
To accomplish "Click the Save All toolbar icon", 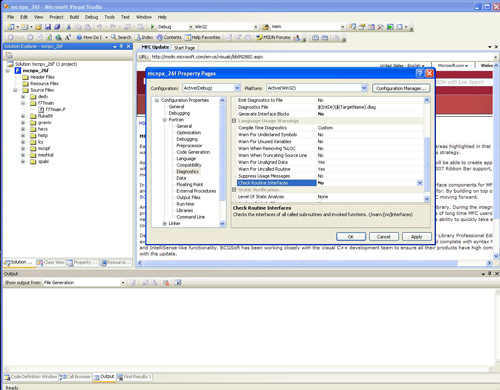I will point(57,27).
